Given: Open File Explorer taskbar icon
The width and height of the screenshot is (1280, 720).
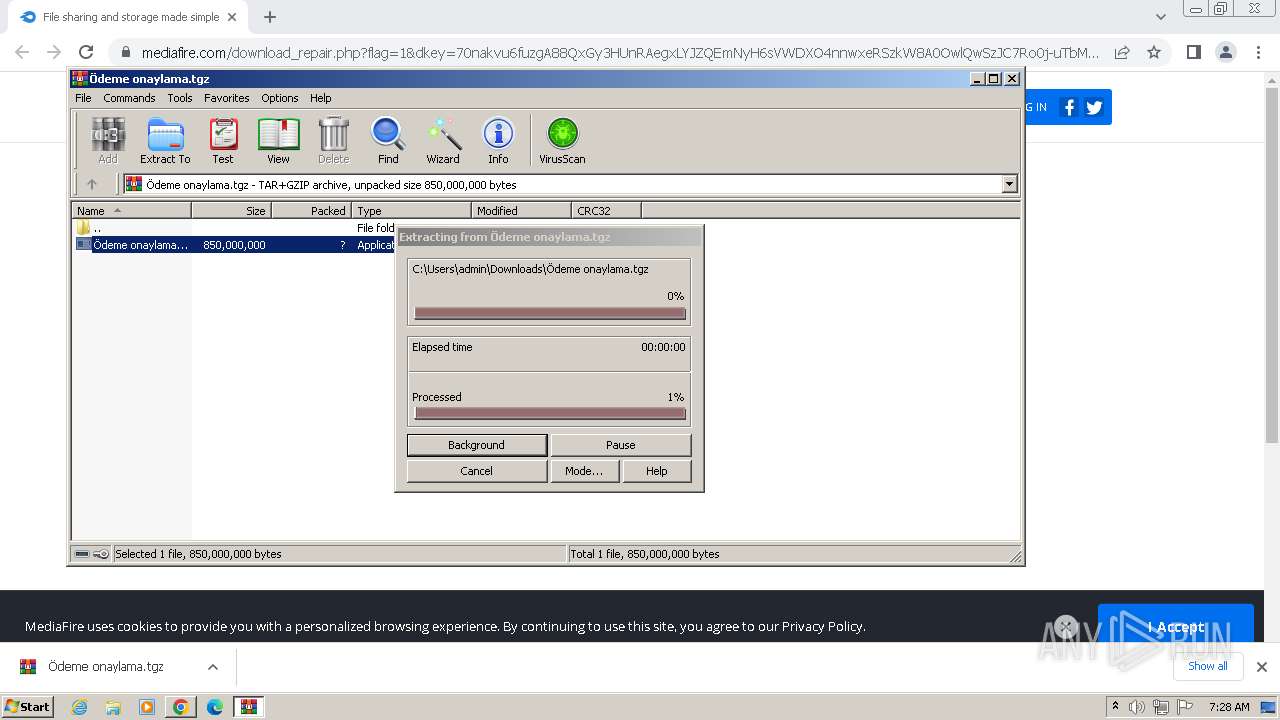Looking at the screenshot, I should pos(113,707).
